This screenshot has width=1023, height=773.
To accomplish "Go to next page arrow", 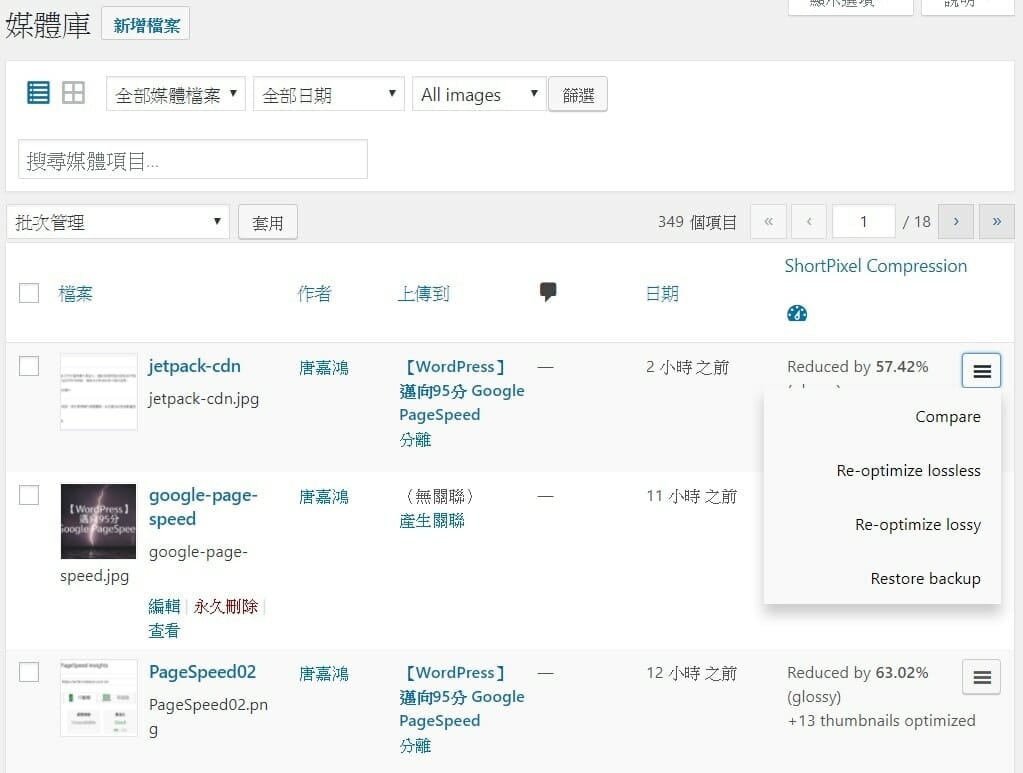I will click(x=956, y=222).
